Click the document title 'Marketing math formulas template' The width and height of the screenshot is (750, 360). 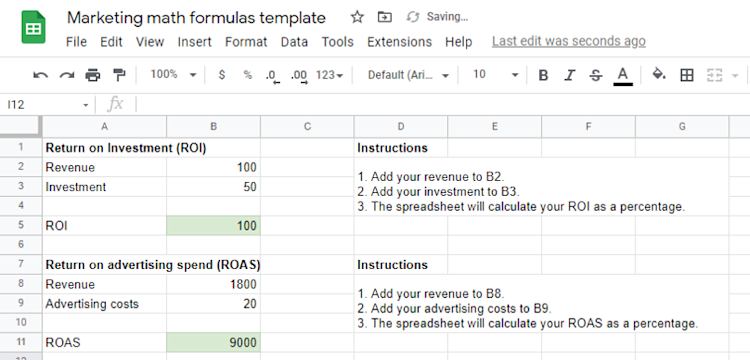point(196,18)
